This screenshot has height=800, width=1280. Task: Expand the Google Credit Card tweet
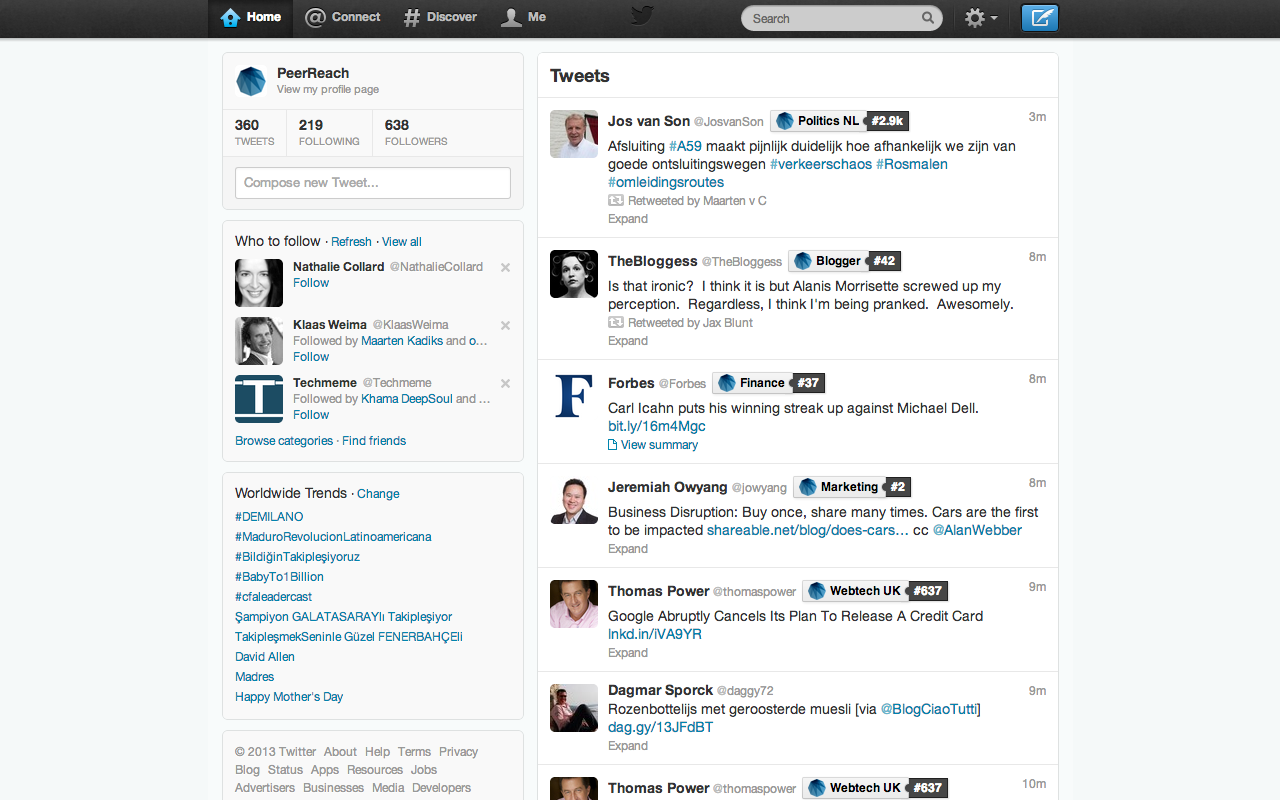click(x=628, y=653)
